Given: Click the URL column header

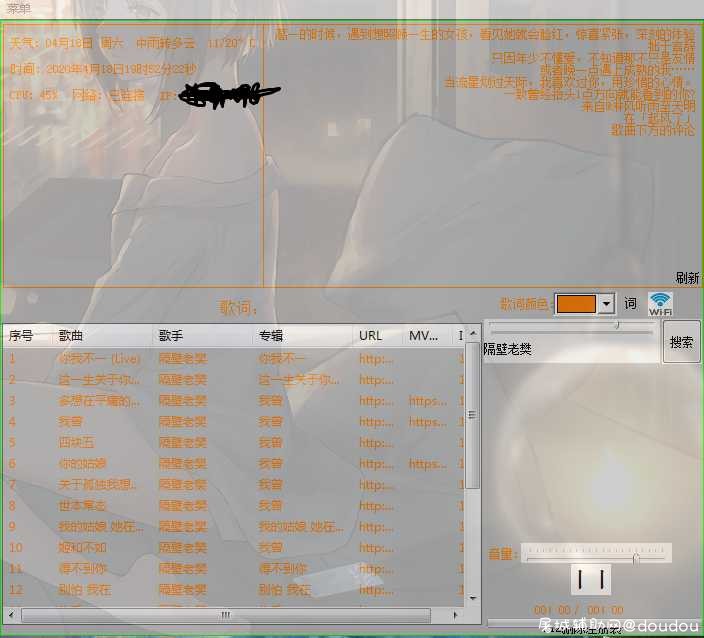Looking at the screenshot, I should click(378, 335).
